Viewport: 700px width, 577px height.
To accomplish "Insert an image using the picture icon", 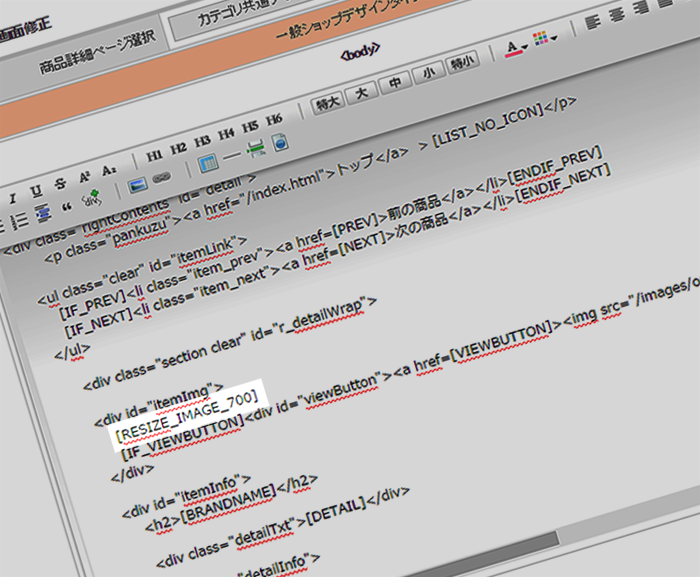I will [138, 185].
